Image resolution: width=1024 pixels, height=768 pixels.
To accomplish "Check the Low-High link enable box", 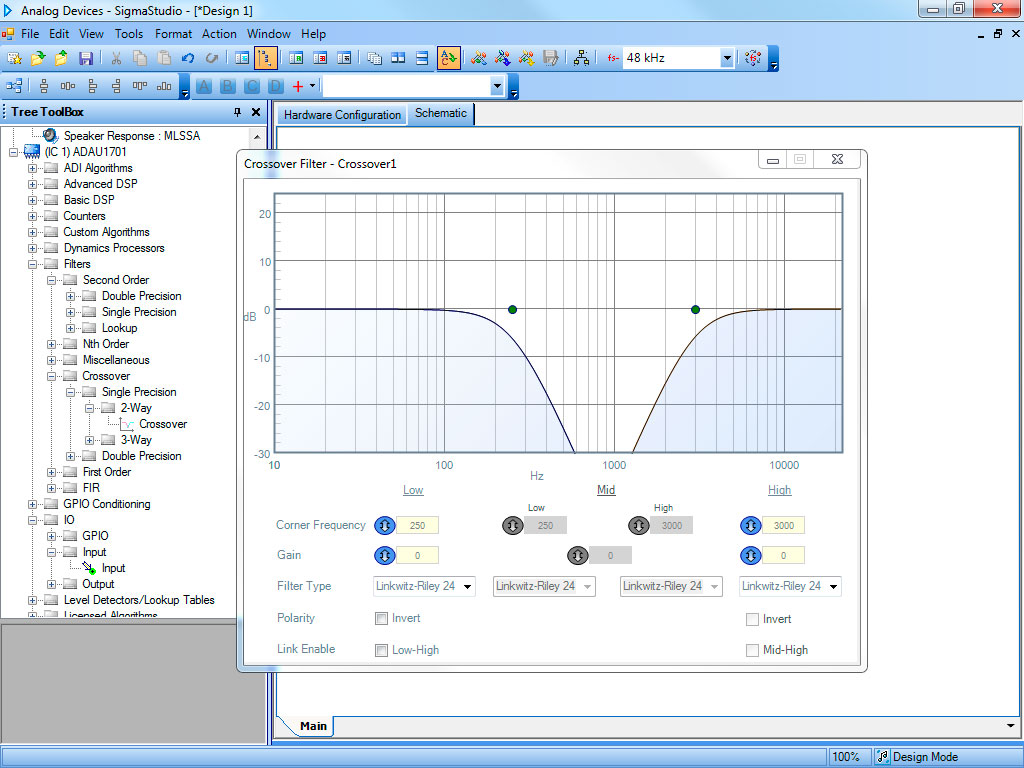I will pyautogui.click(x=381, y=650).
